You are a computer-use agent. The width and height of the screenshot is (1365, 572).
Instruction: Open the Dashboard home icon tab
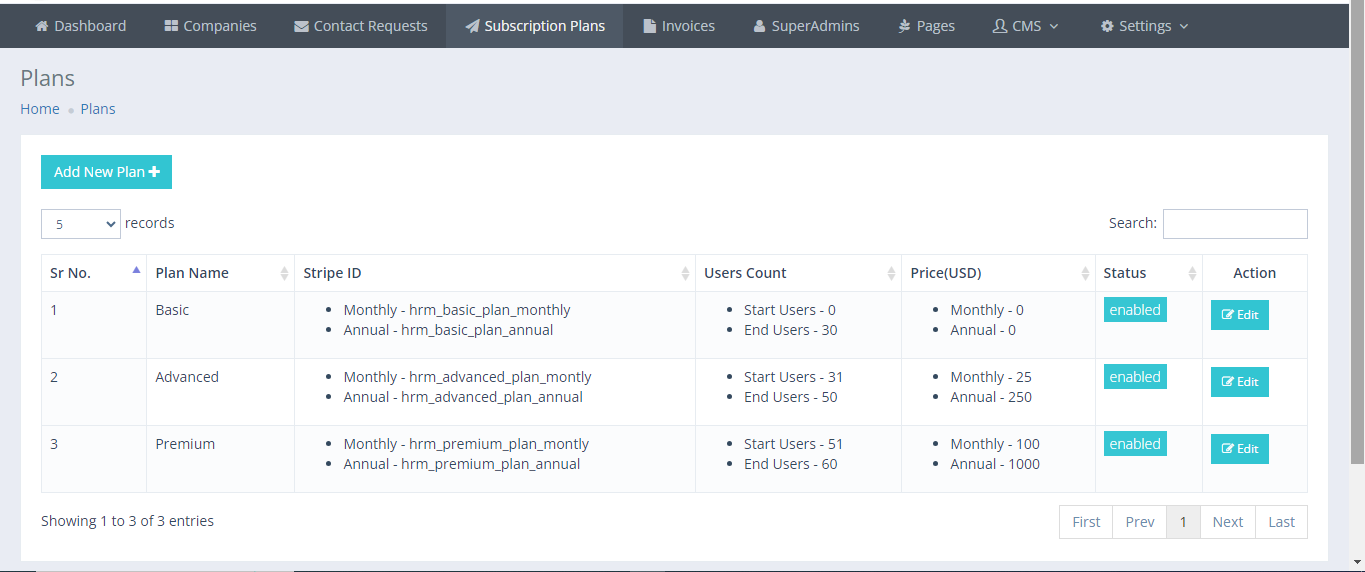click(81, 26)
